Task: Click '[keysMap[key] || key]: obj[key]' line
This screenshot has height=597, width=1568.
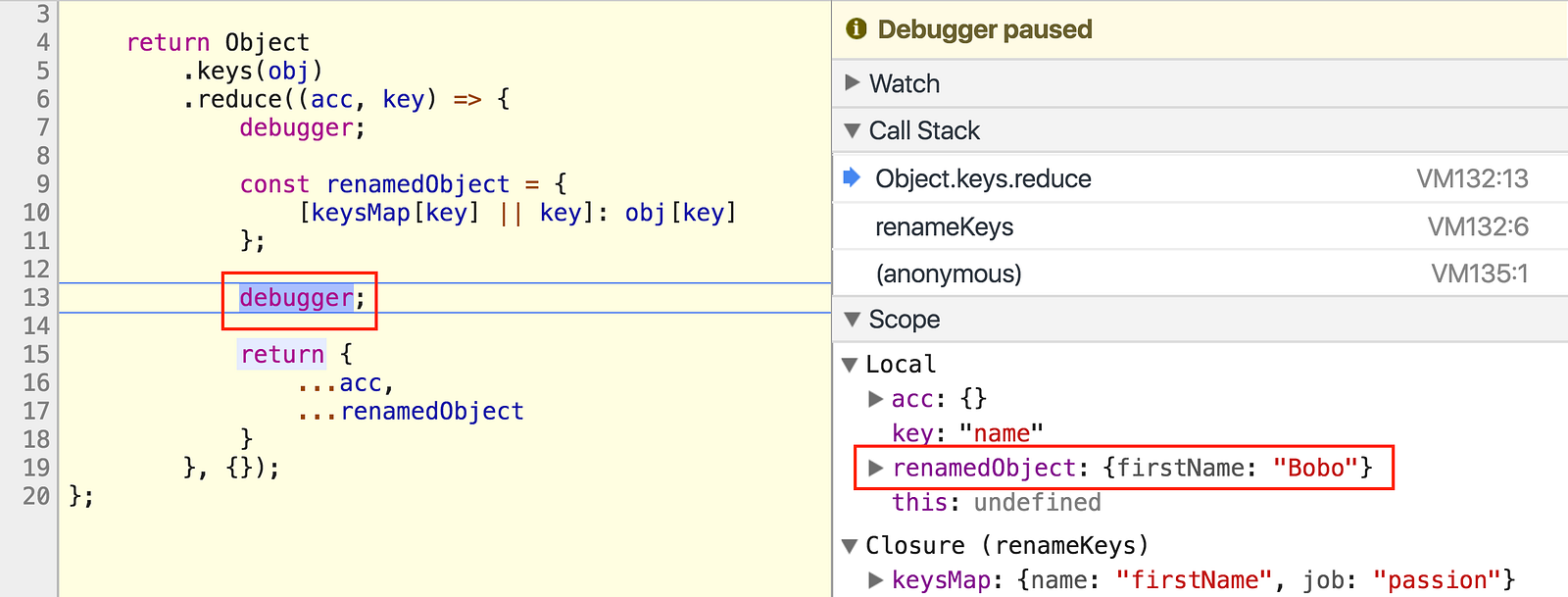Action: pos(517,213)
